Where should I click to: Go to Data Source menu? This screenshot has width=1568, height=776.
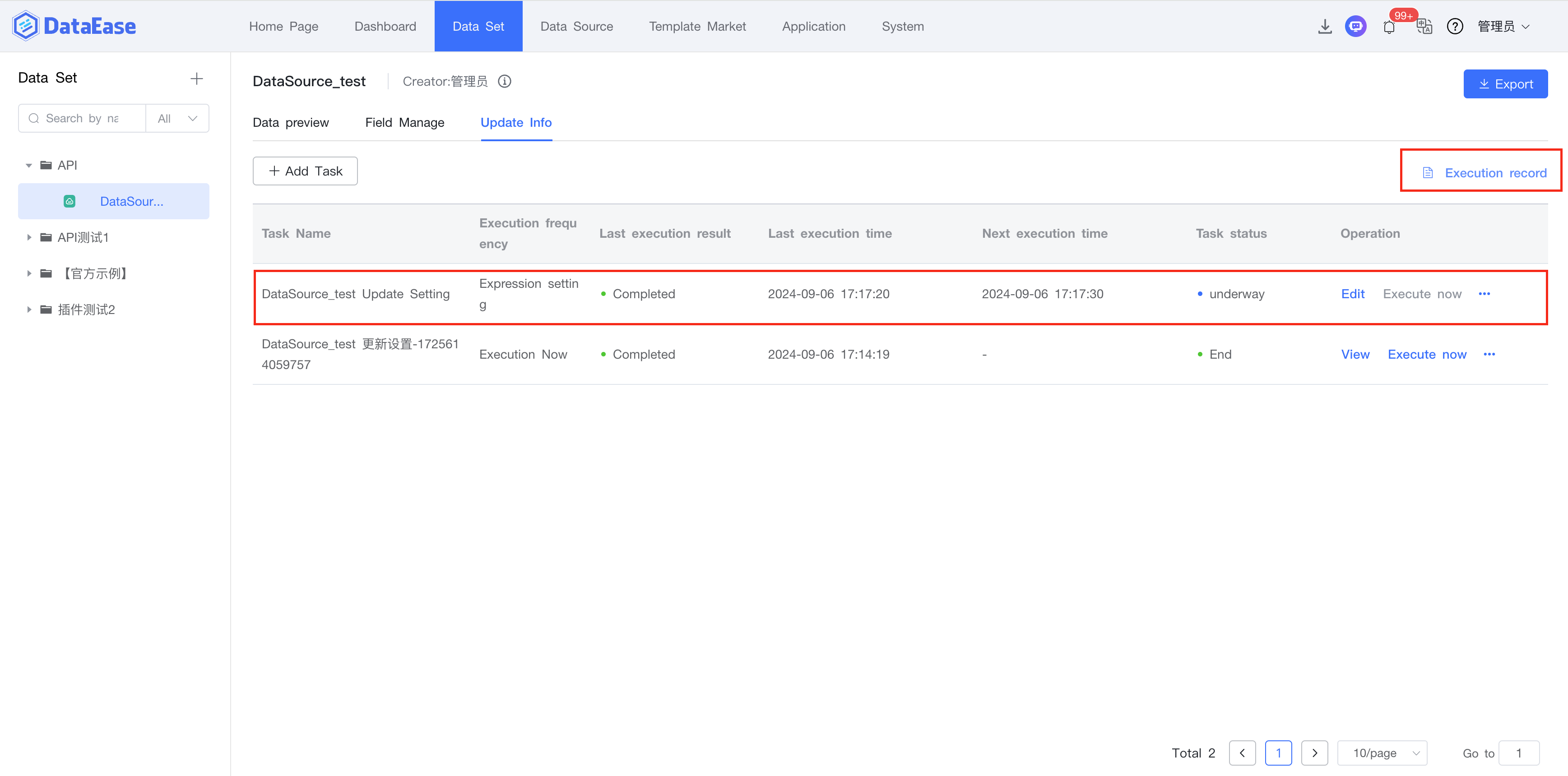(x=576, y=27)
